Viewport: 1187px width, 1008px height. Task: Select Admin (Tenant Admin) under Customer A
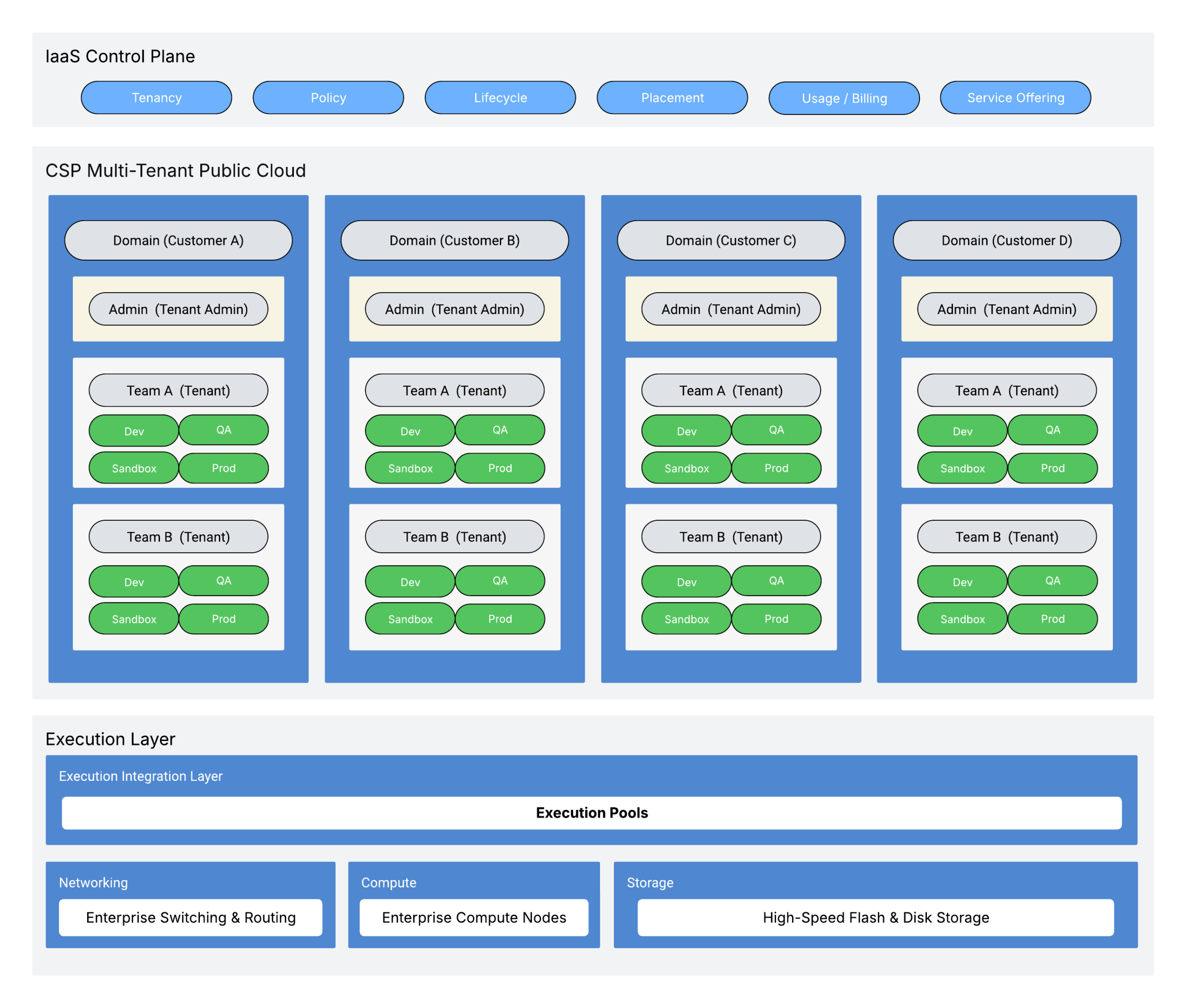tap(179, 309)
